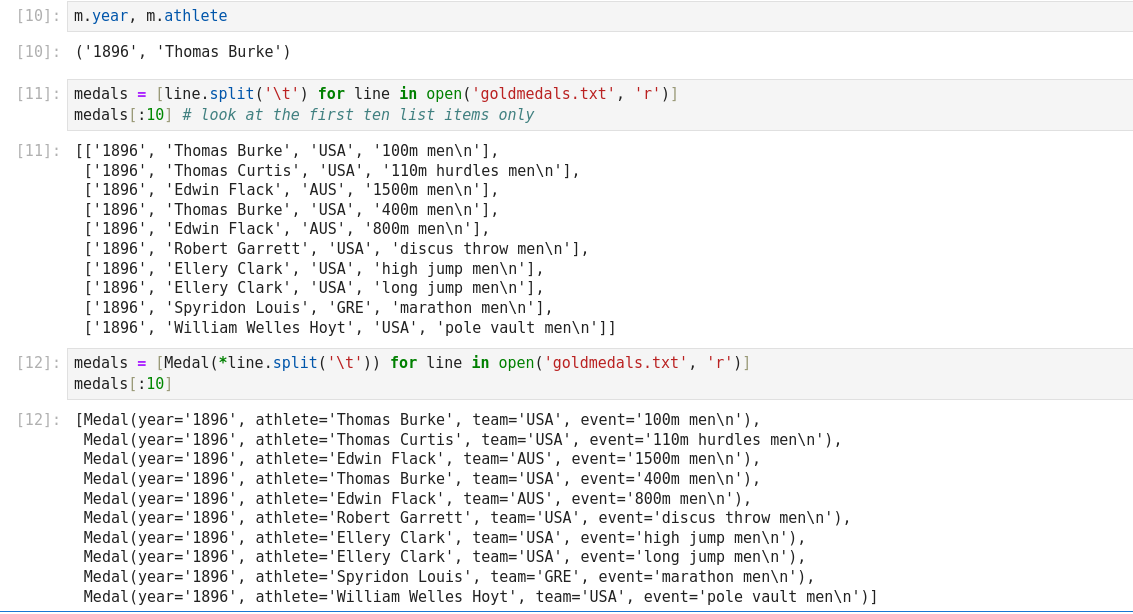Select output prompt [12] beside Medal output
Screen dimensions: 1133x614
click(39, 420)
